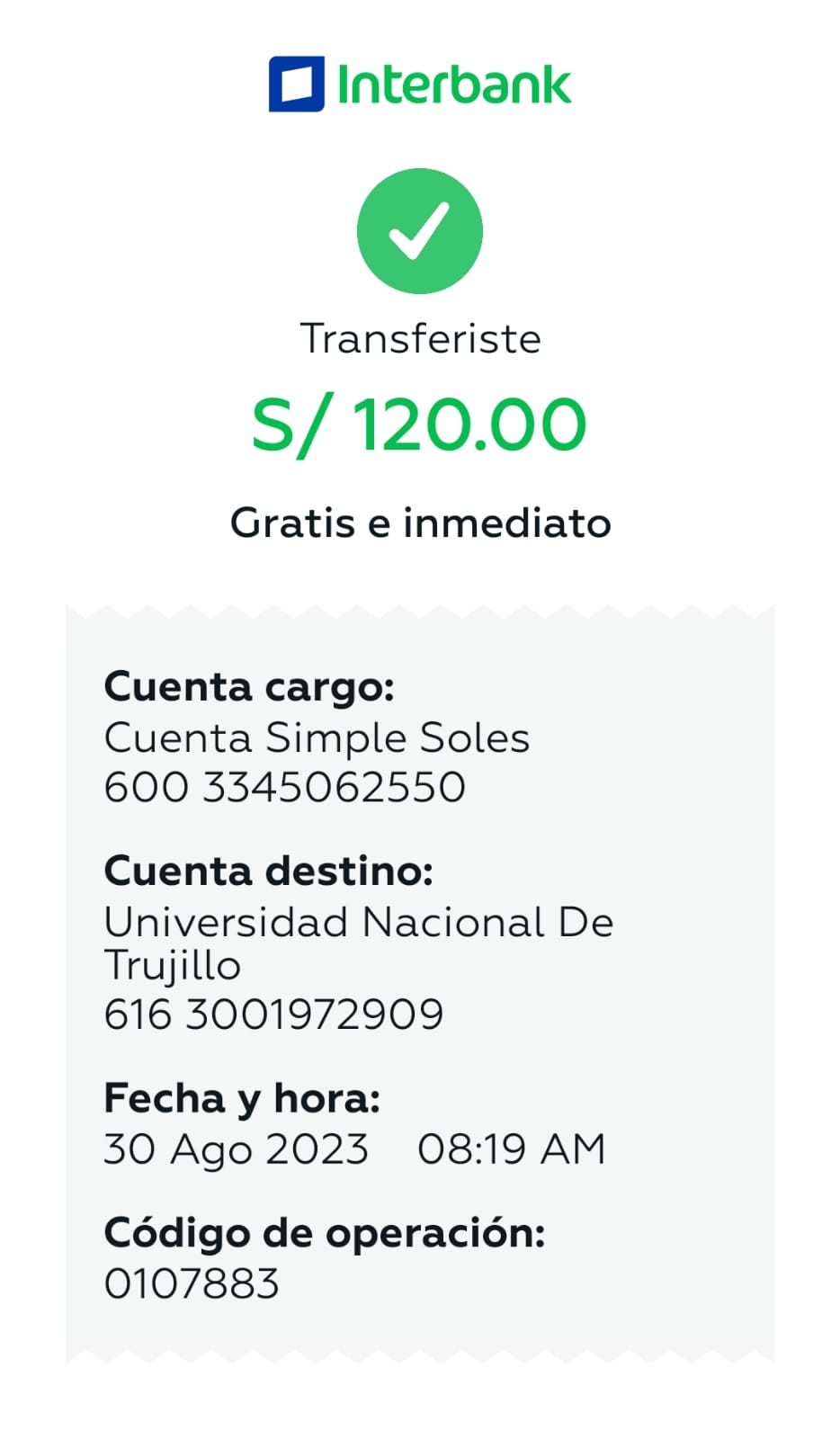
Task: Click the green Interbank wordmark
Action: click(x=453, y=85)
